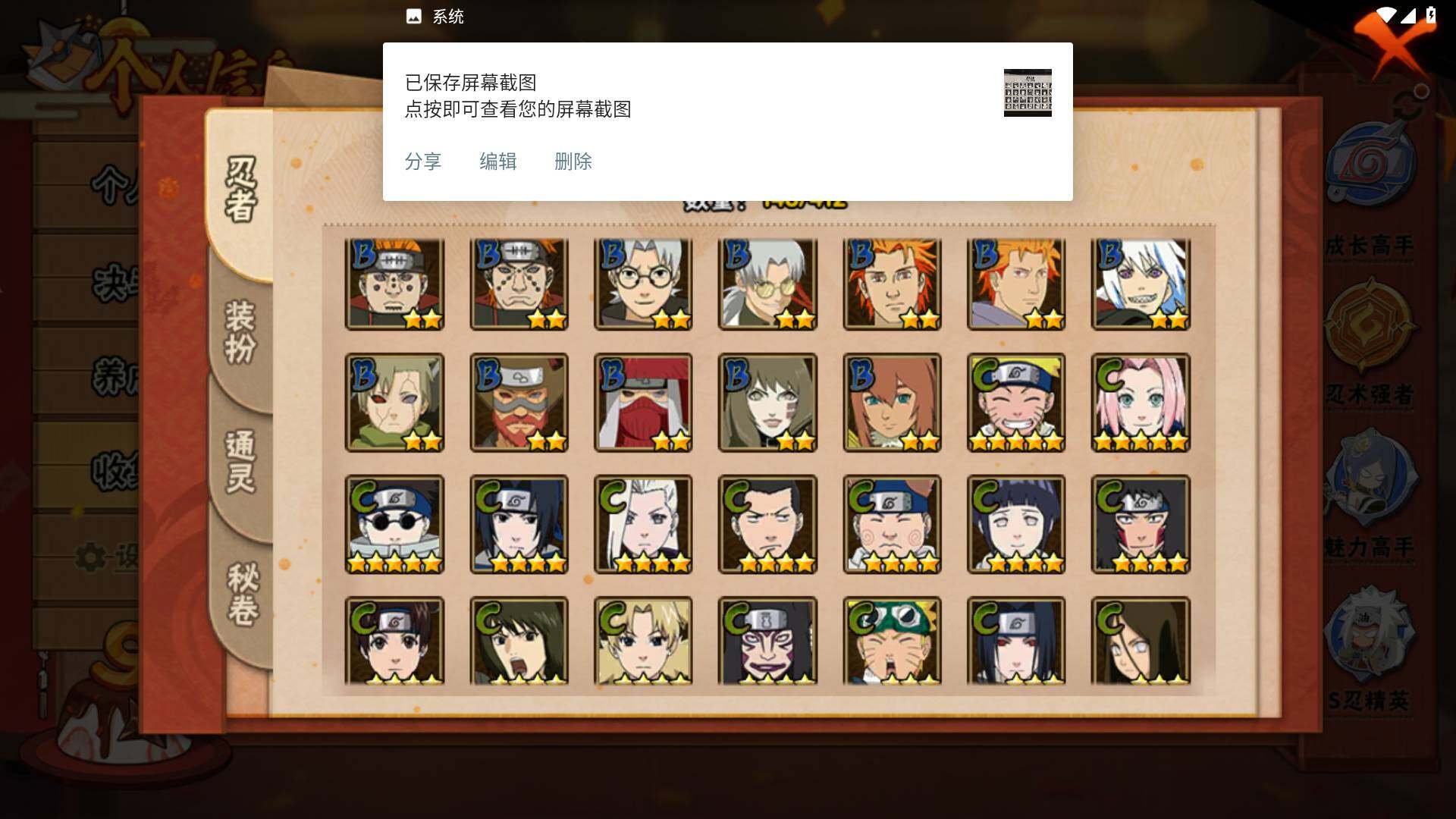Open the 通灵 tab

(x=240, y=461)
